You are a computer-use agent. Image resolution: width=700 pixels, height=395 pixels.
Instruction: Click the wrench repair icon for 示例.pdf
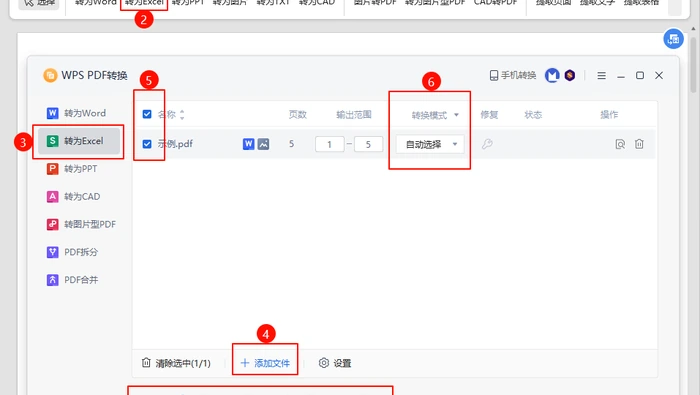[x=487, y=144]
